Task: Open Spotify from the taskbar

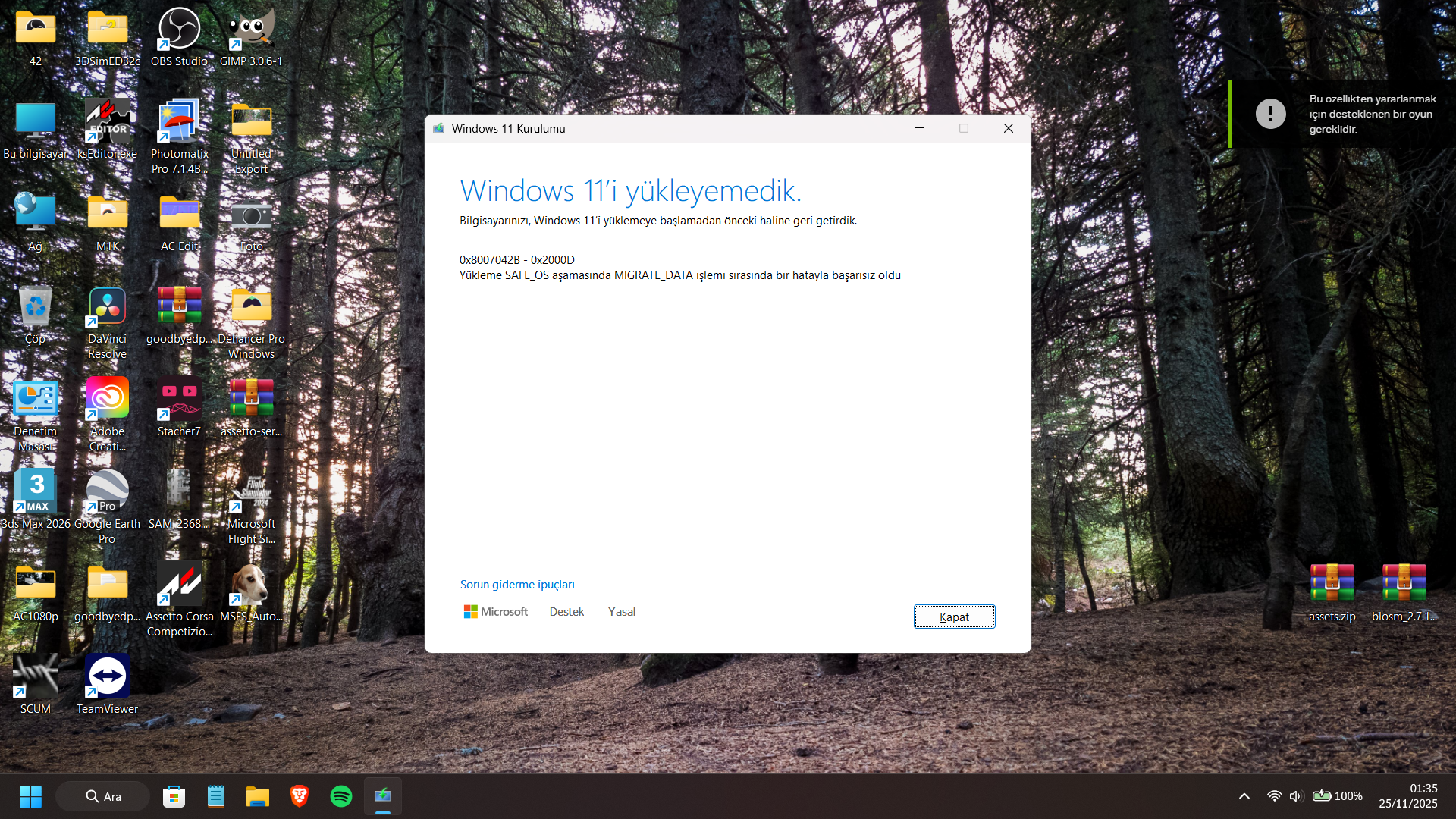Action: coord(341,796)
